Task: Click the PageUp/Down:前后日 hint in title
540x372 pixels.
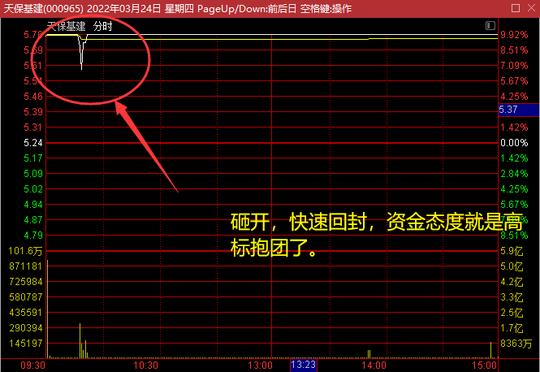Action: (x=247, y=8)
